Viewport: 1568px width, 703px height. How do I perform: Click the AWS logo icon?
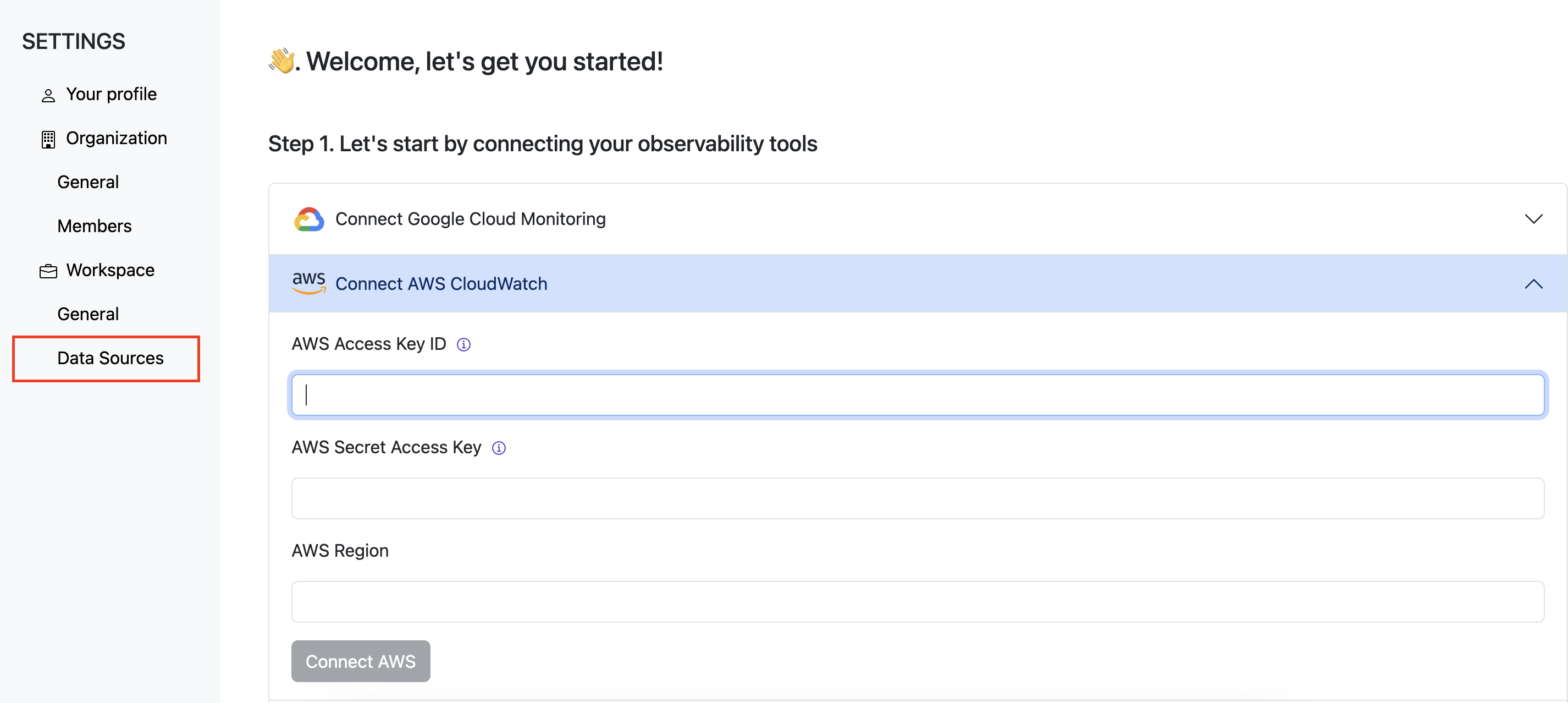pos(309,283)
